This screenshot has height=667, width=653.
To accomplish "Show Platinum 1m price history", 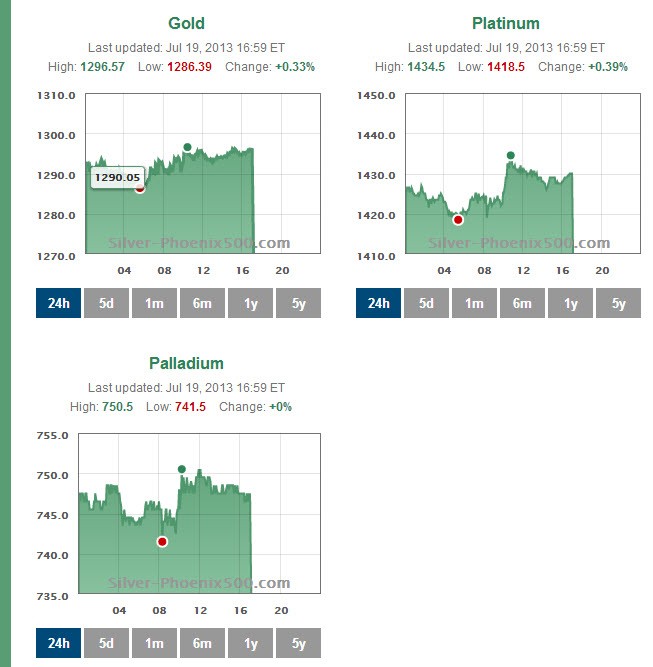I will (474, 303).
